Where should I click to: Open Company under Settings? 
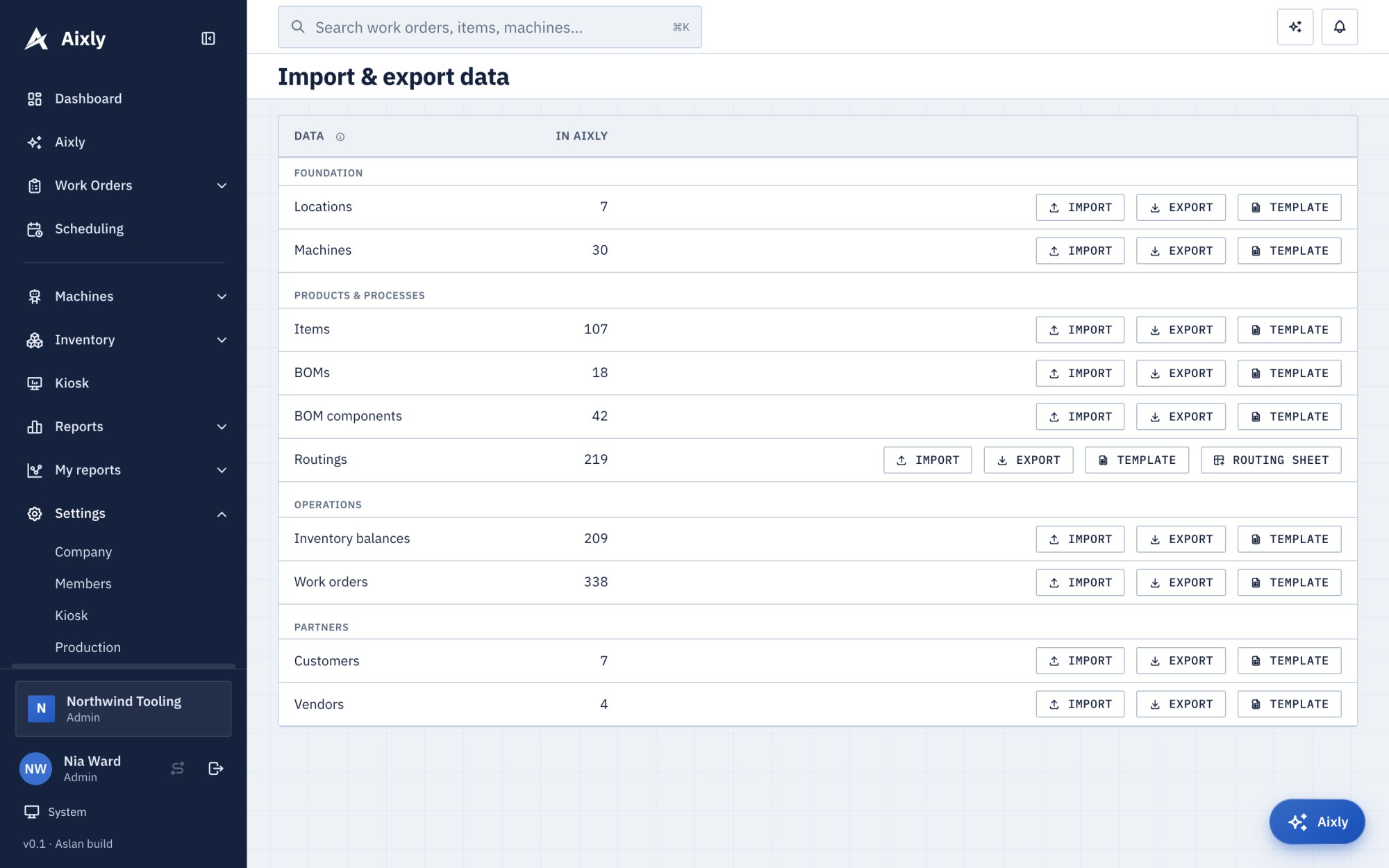pos(83,552)
